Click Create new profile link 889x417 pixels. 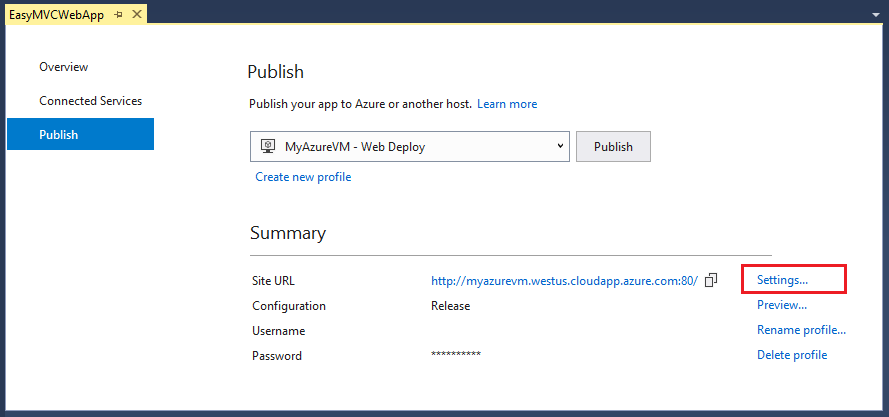coord(303,177)
